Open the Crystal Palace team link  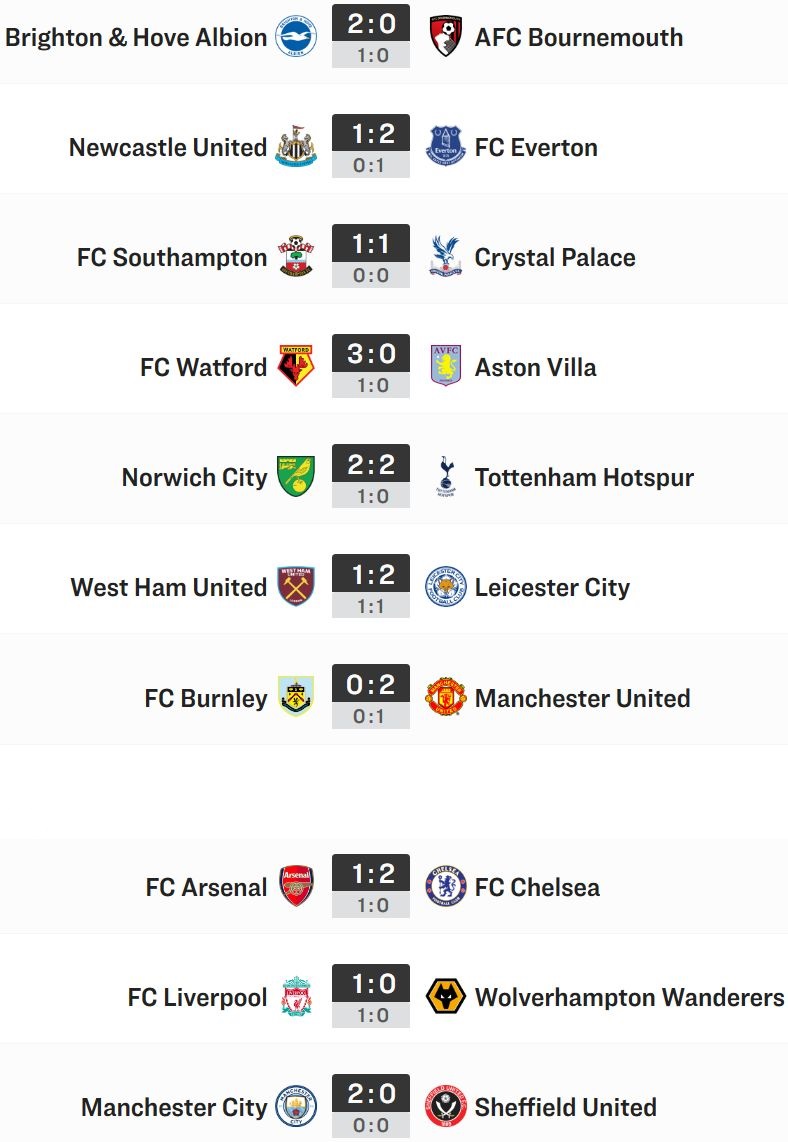click(x=555, y=257)
